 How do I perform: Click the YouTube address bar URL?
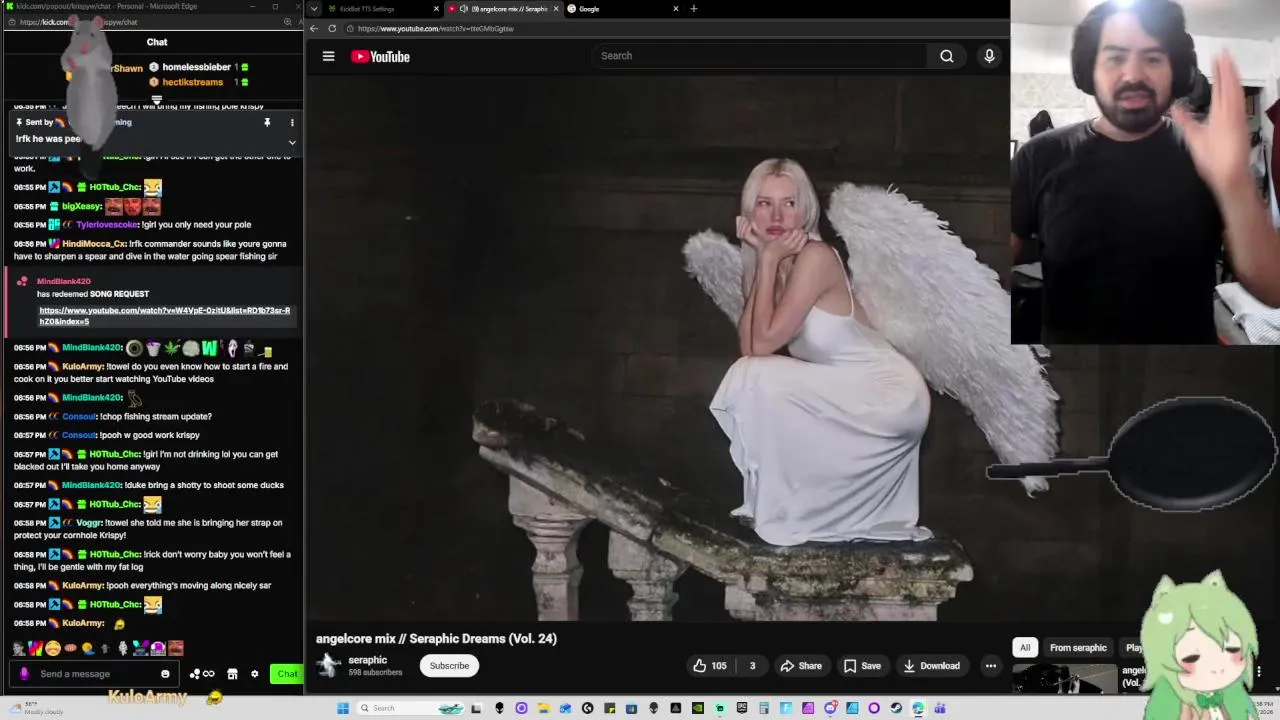coord(436,29)
